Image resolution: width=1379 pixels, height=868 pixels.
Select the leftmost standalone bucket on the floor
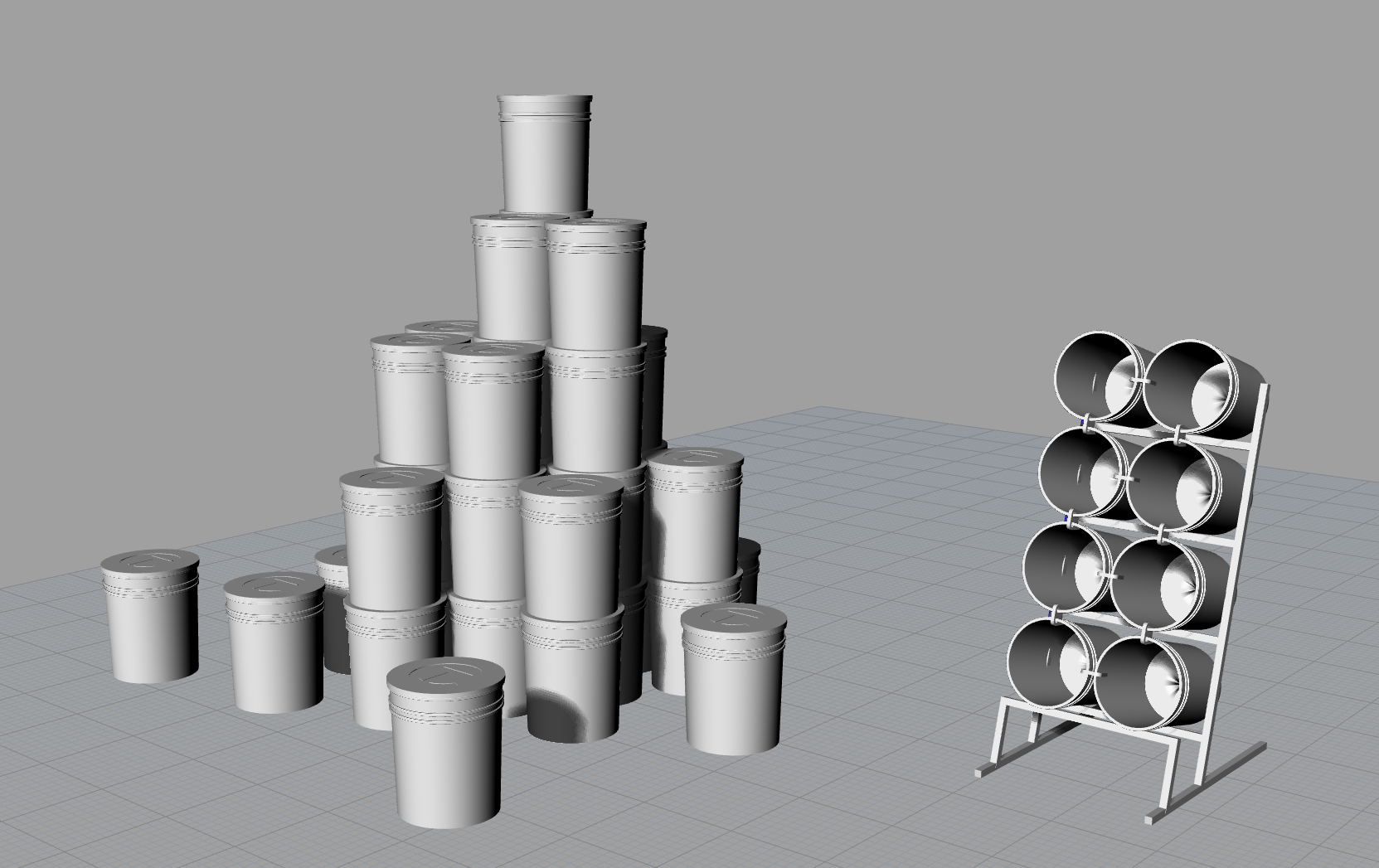pyautogui.click(x=151, y=616)
